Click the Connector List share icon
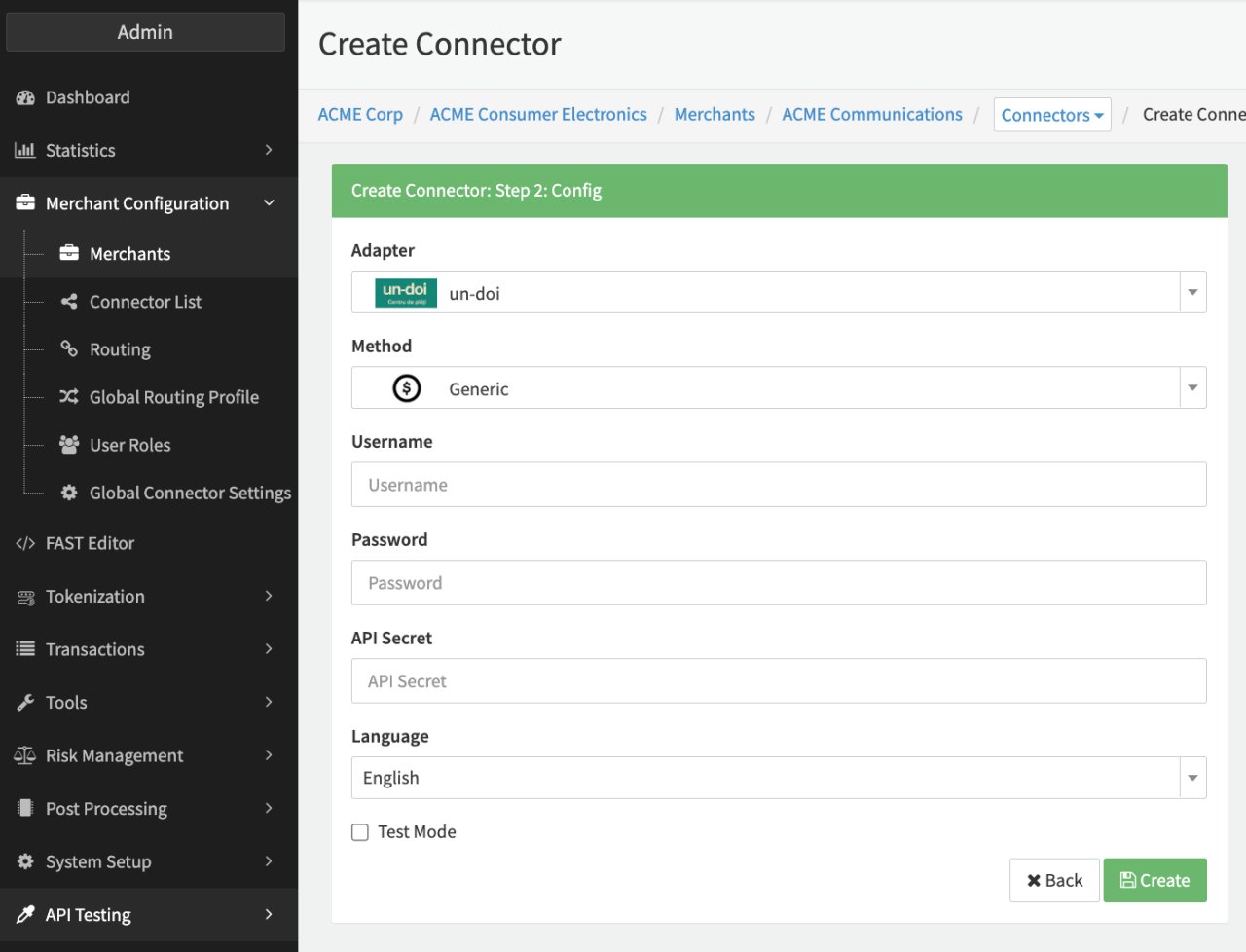 (69, 302)
